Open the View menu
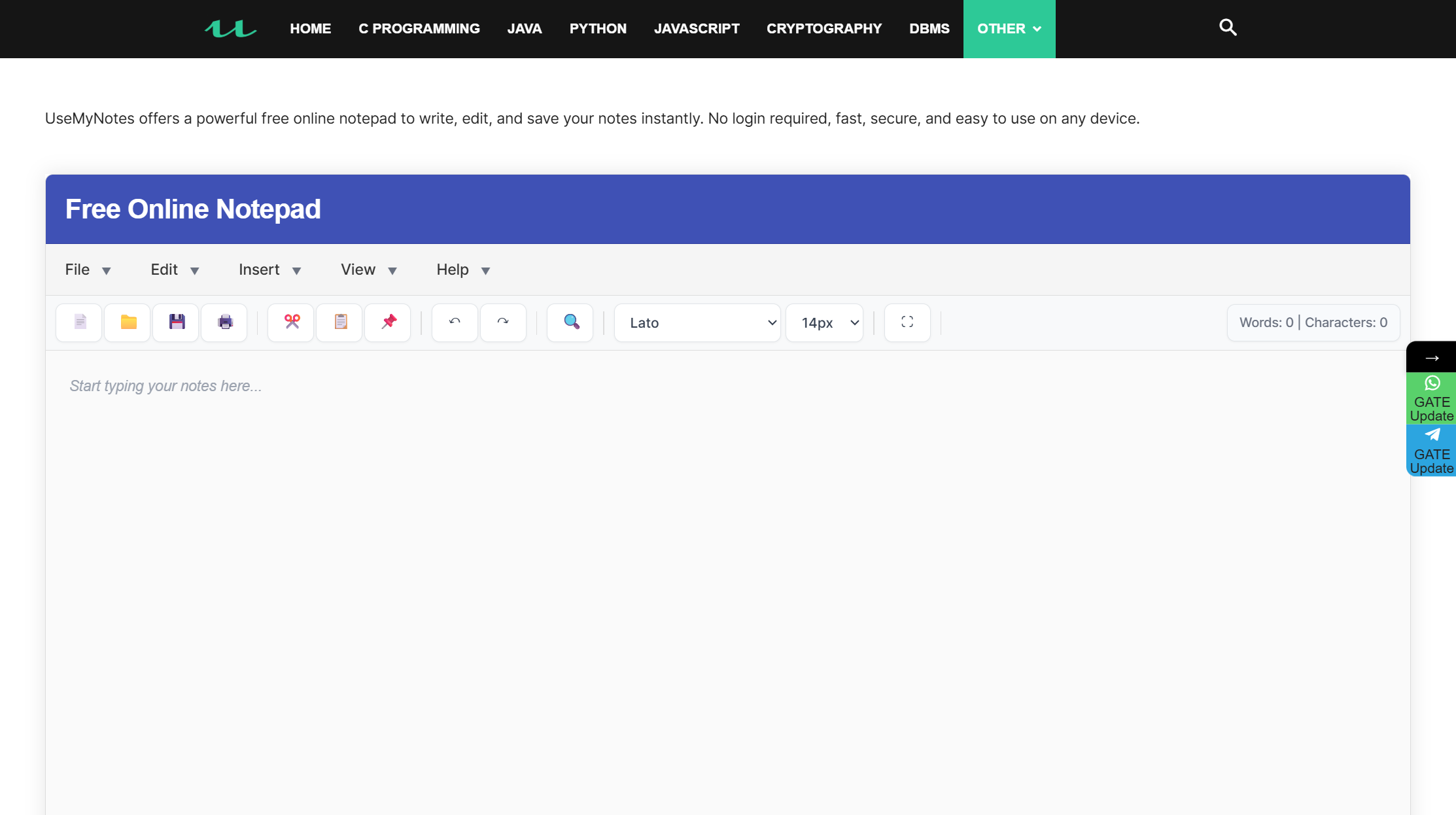 point(368,269)
